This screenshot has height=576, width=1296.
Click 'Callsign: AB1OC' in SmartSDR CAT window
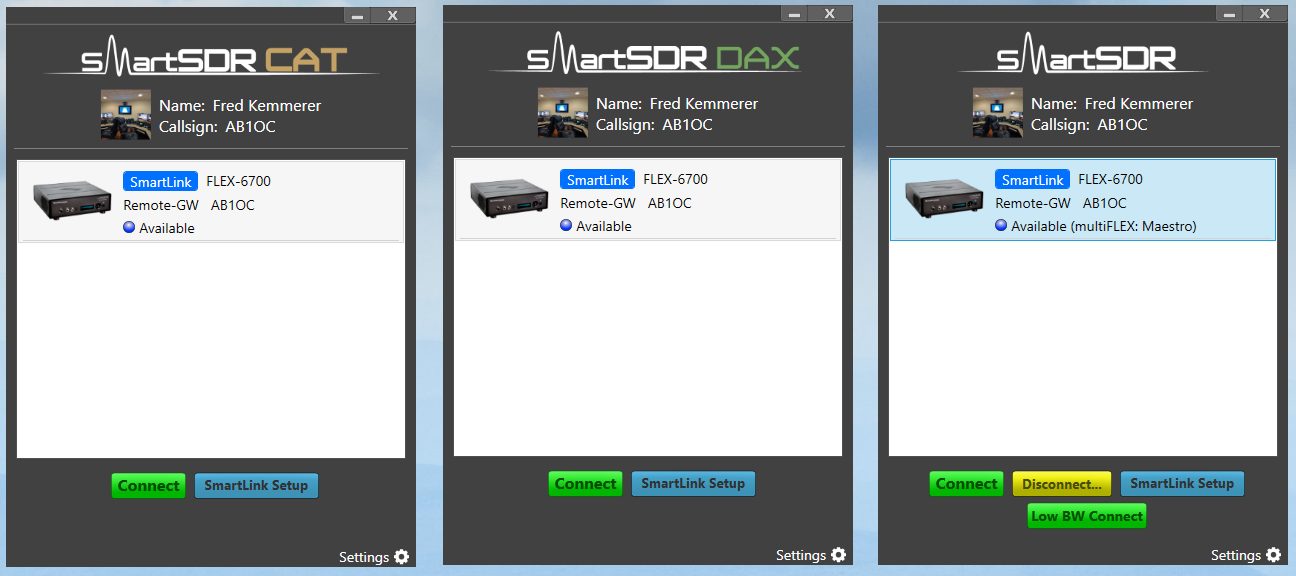pyautogui.click(x=217, y=127)
